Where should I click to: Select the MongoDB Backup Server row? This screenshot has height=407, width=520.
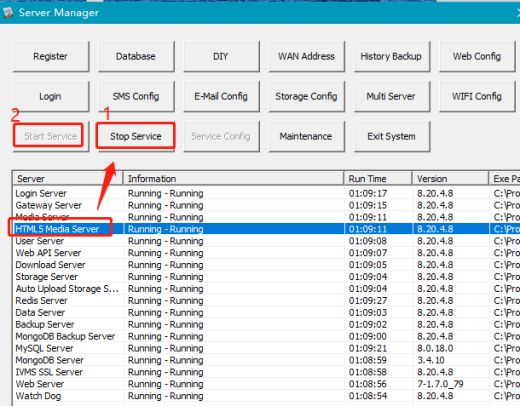point(267,336)
